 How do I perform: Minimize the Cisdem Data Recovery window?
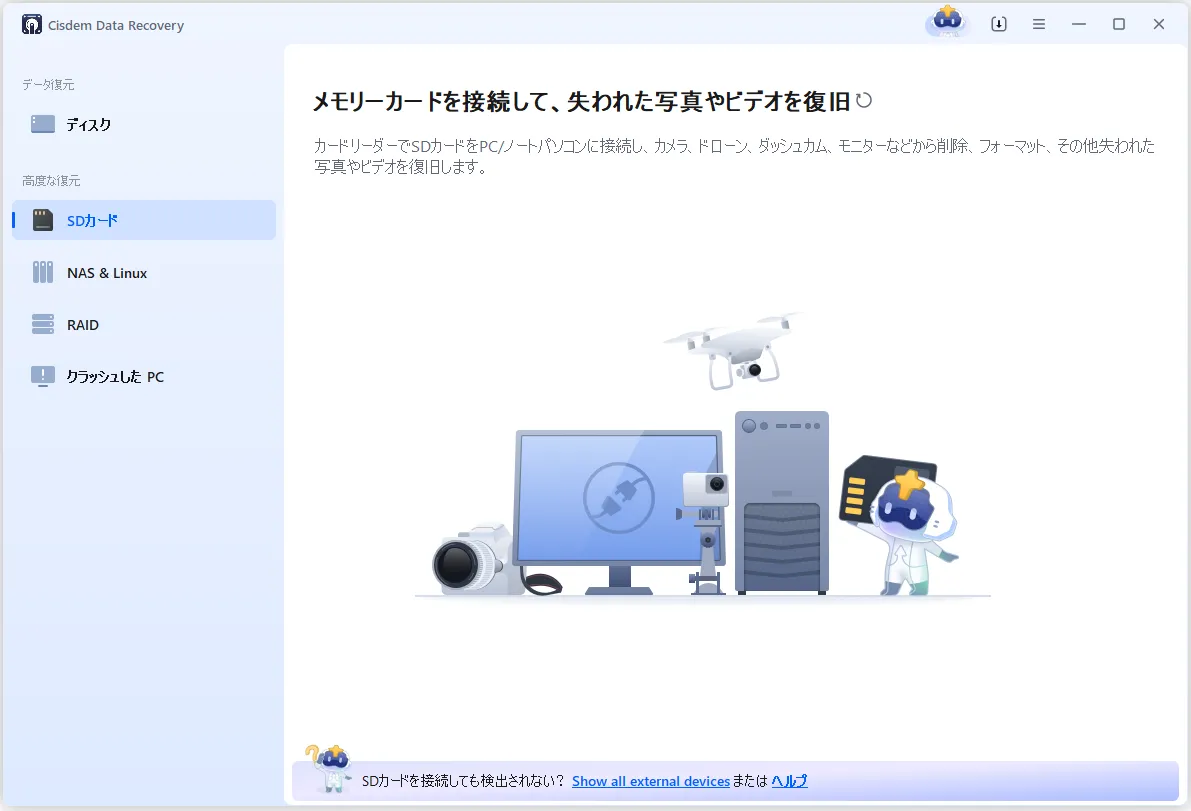point(1079,25)
